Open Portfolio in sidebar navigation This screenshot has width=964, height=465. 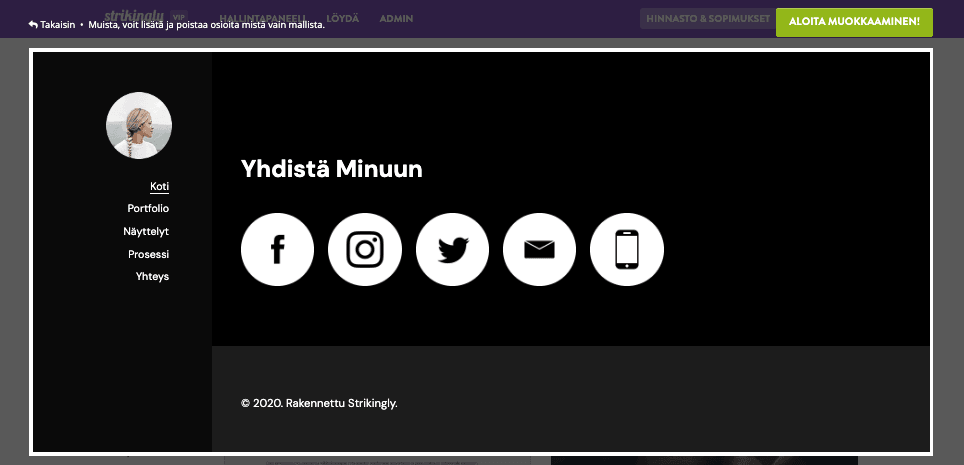(x=148, y=209)
